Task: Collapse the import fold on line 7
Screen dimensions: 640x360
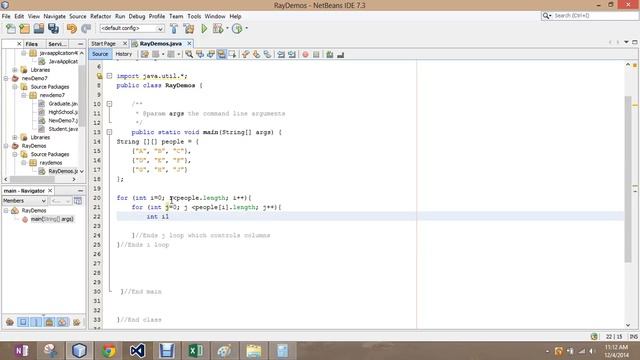Action: tap(109, 76)
